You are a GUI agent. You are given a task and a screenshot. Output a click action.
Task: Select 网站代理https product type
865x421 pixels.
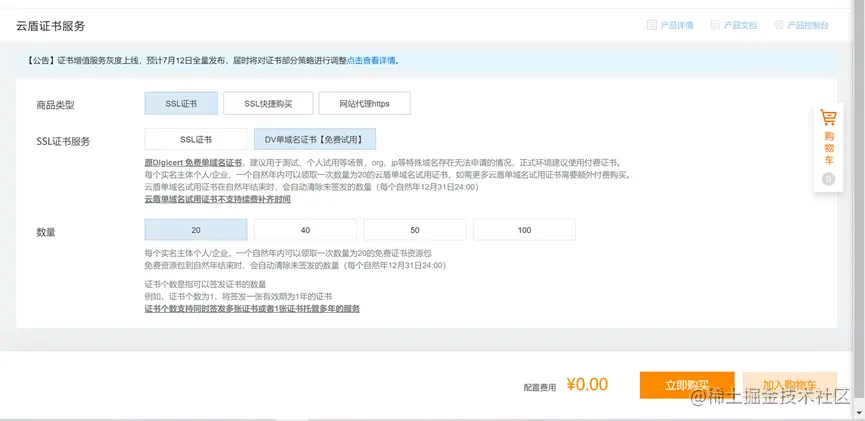[x=364, y=103]
